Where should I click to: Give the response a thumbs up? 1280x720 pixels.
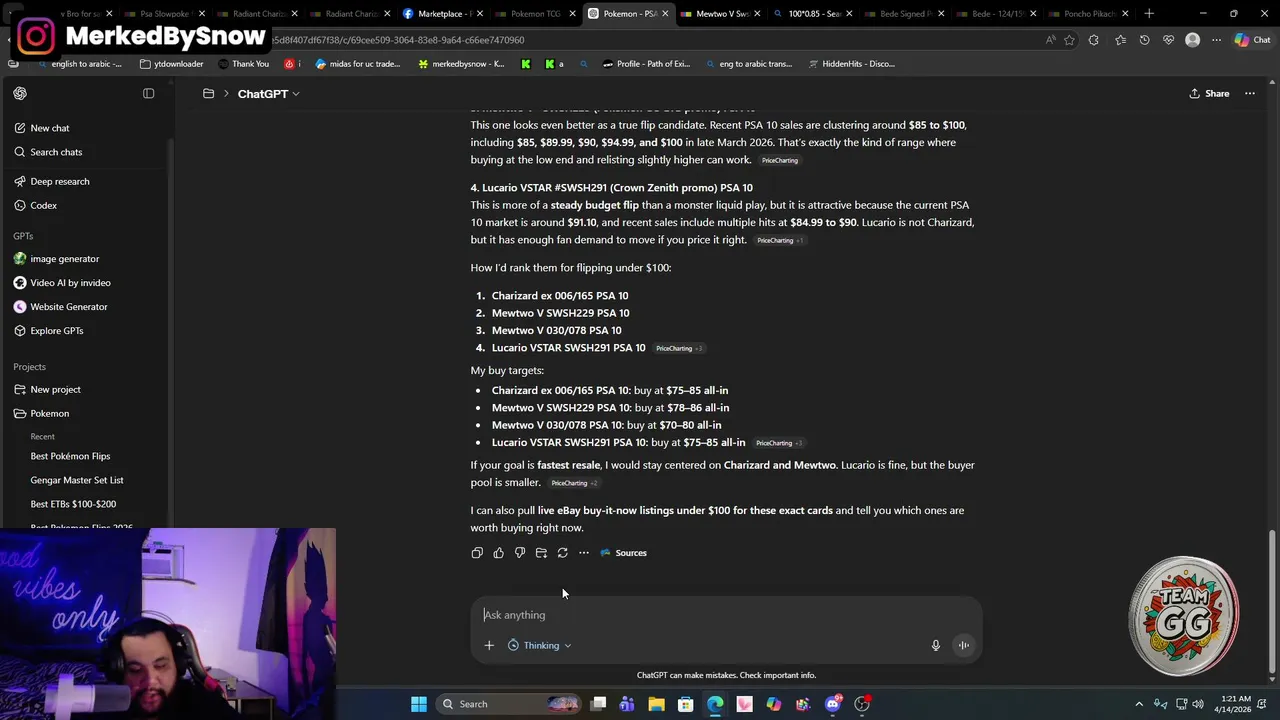pyautogui.click(x=498, y=553)
